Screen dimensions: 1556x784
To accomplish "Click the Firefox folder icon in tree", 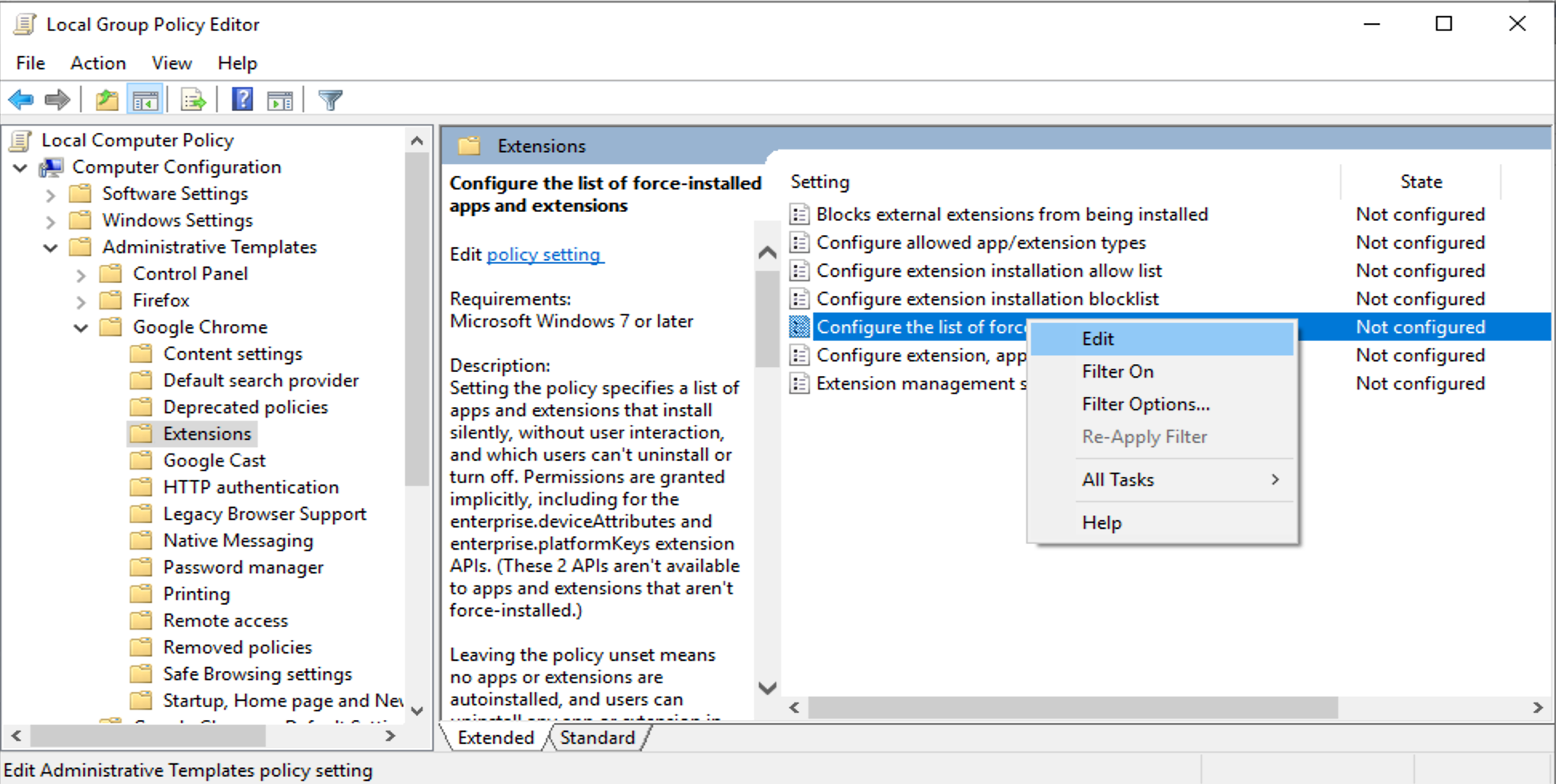I will pyautogui.click(x=110, y=301).
